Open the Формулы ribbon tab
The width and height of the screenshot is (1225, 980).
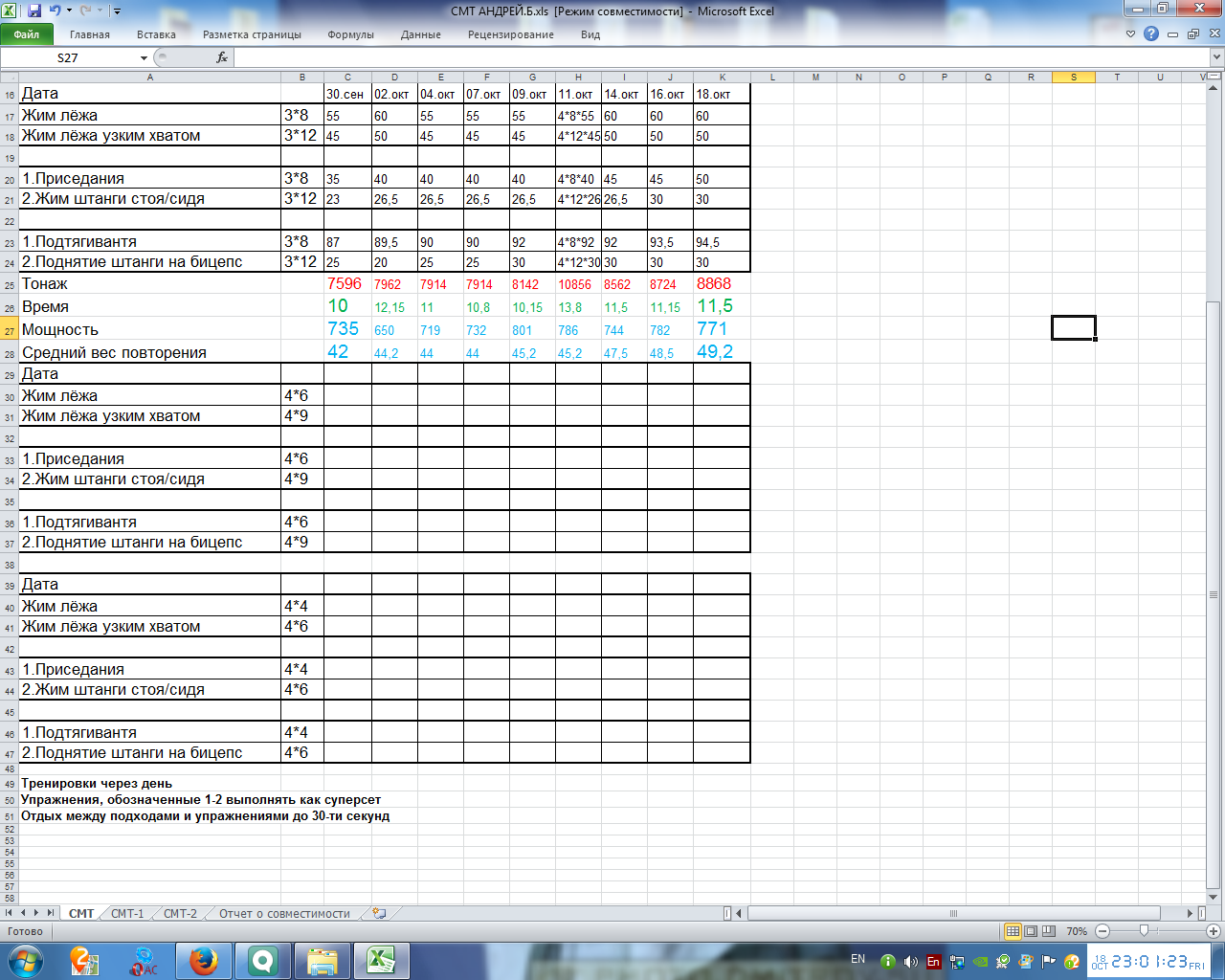pyautogui.click(x=350, y=34)
